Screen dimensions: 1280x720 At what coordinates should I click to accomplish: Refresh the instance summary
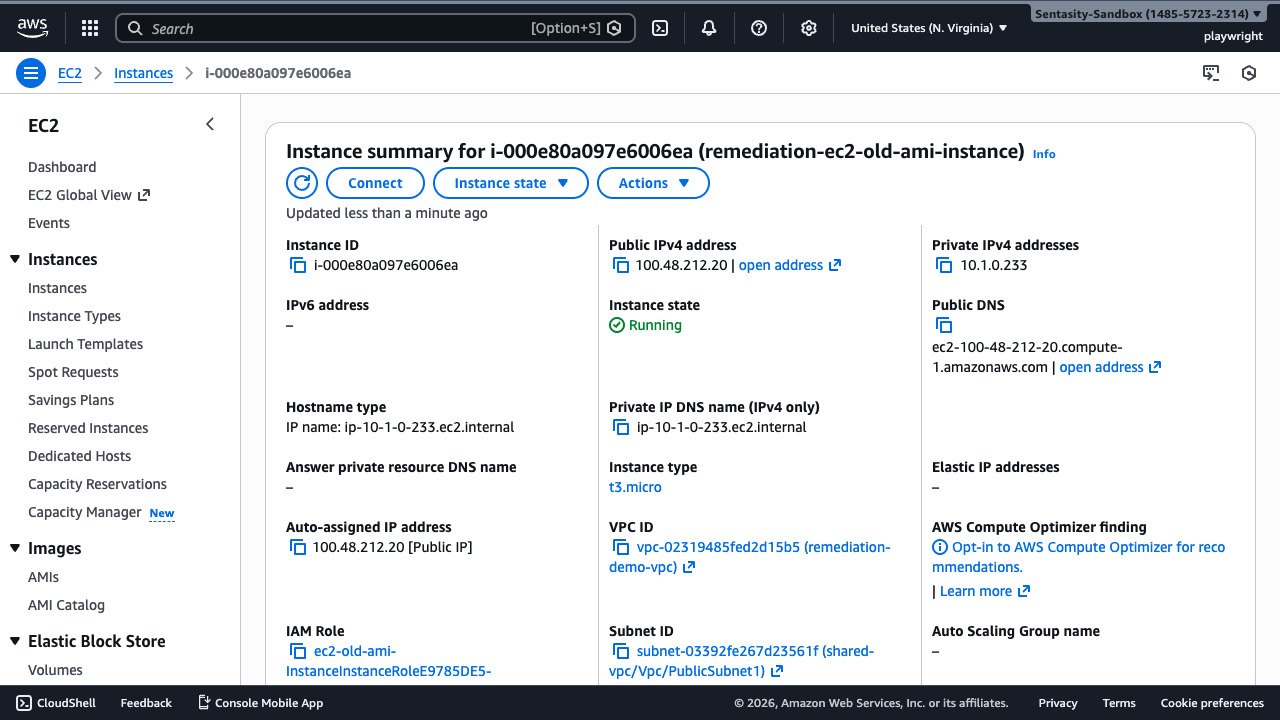(302, 183)
